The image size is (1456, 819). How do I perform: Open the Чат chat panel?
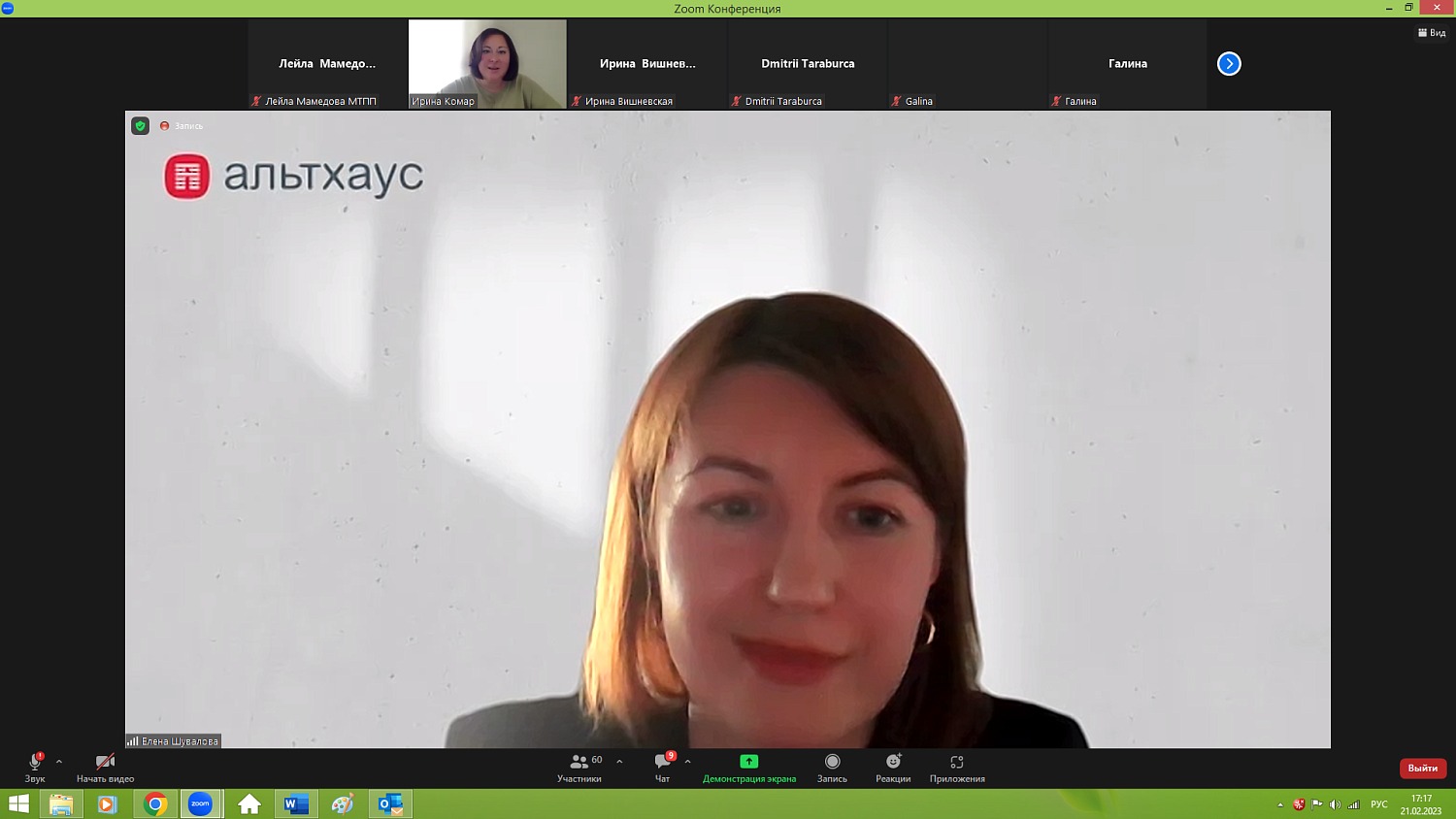[663, 767]
